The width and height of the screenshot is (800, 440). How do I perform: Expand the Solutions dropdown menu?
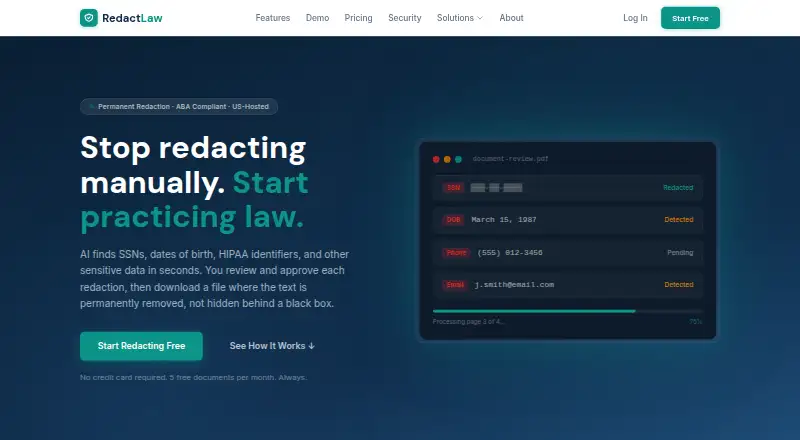click(460, 18)
